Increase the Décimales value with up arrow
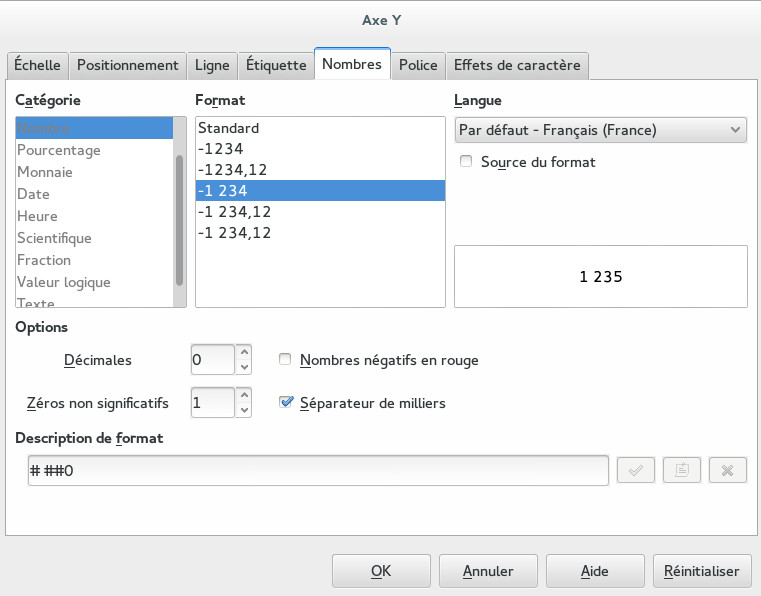 pyautogui.click(x=244, y=352)
